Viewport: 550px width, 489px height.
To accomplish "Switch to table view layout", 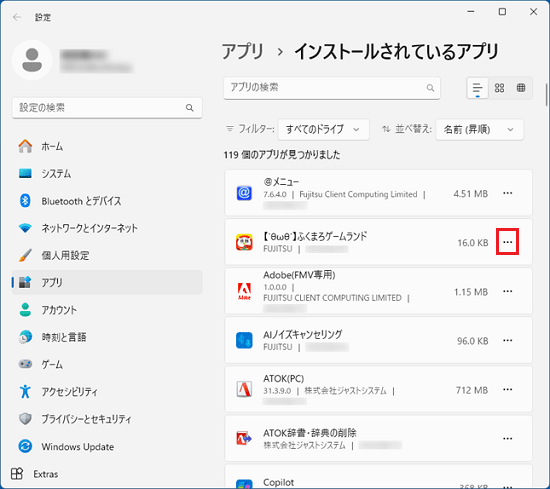I will pos(521,88).
